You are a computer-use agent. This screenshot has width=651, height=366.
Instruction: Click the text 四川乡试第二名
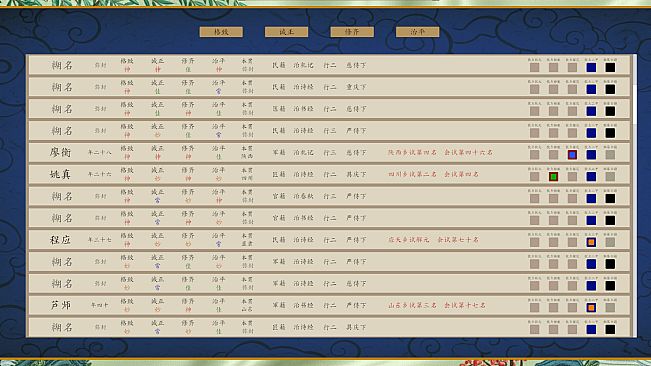coord(412,174)
